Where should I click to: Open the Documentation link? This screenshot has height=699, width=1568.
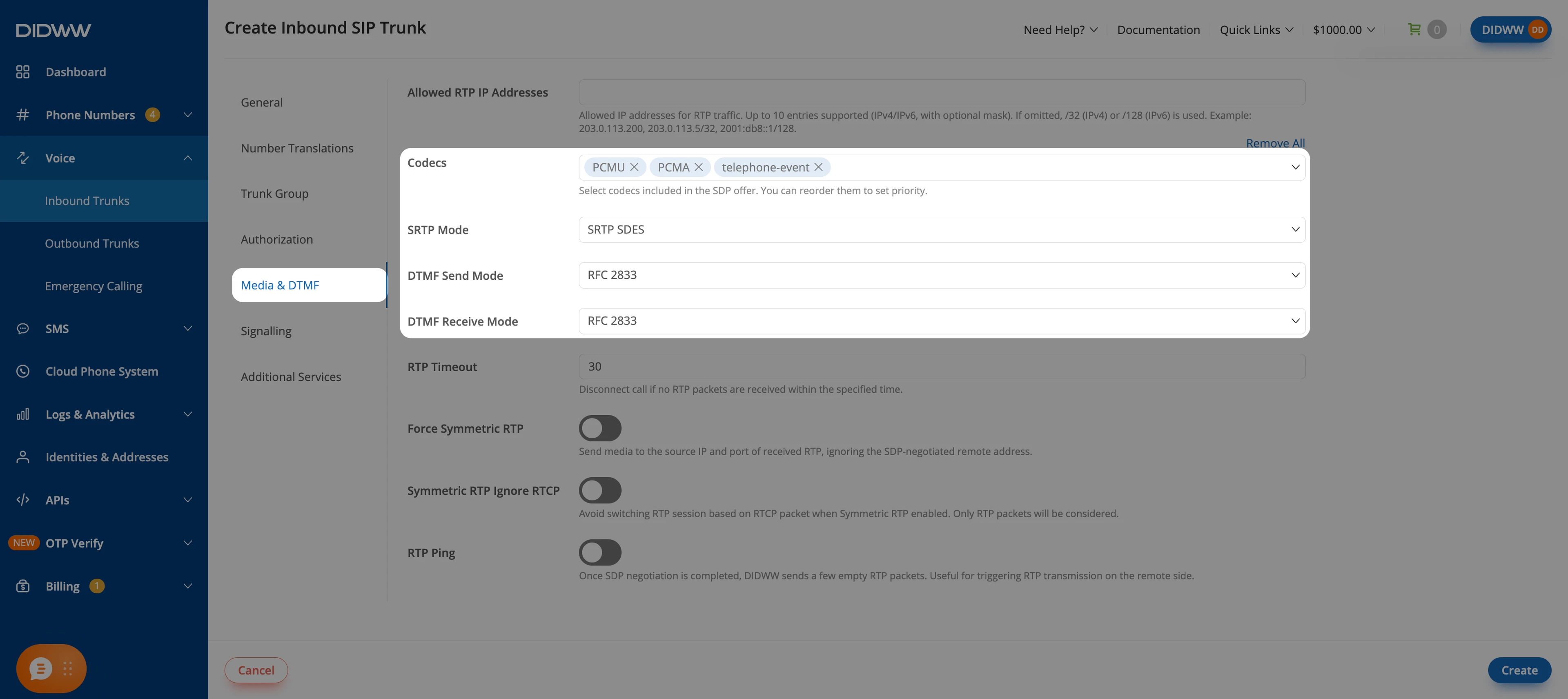coord(1158,30)
